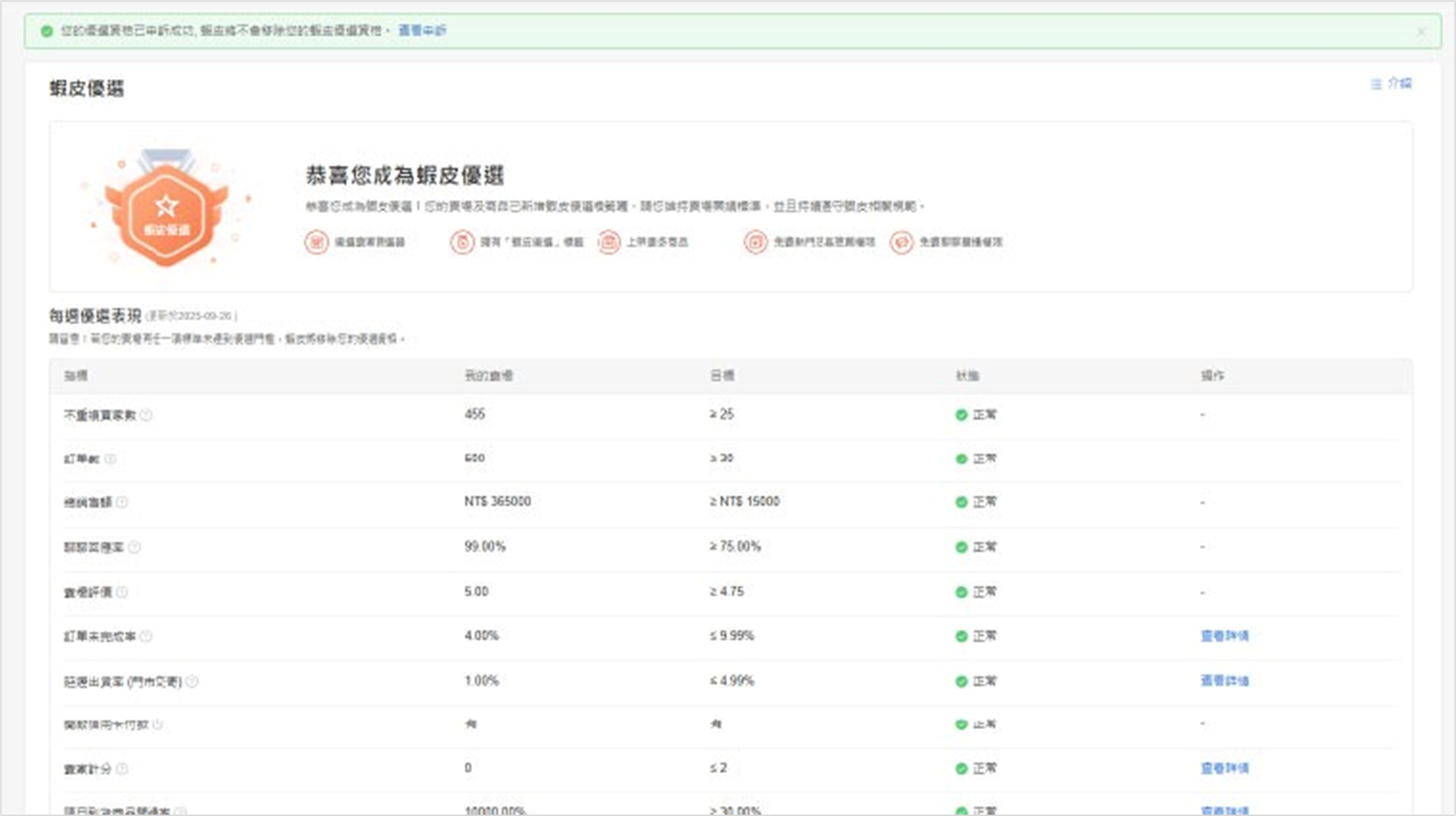Click the 賣場評價 help question mark icon

(x=122, y=591)
